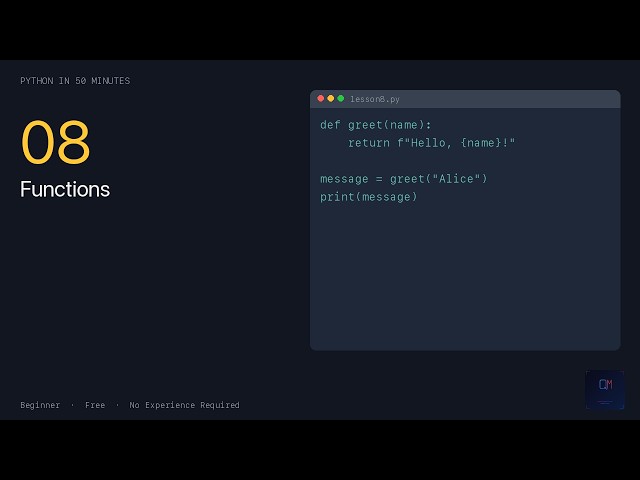Click the green maximize dot in code window

(x=340, y=98)
